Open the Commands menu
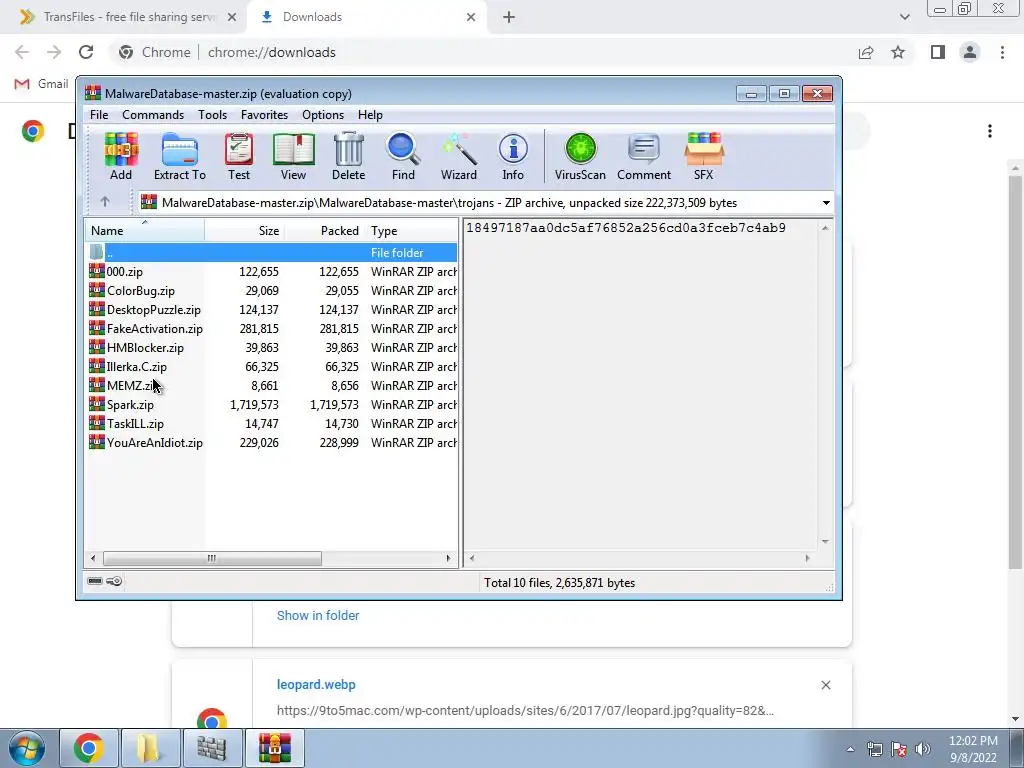This screenshot has width=1024, height=768. (x=153, y=115)
